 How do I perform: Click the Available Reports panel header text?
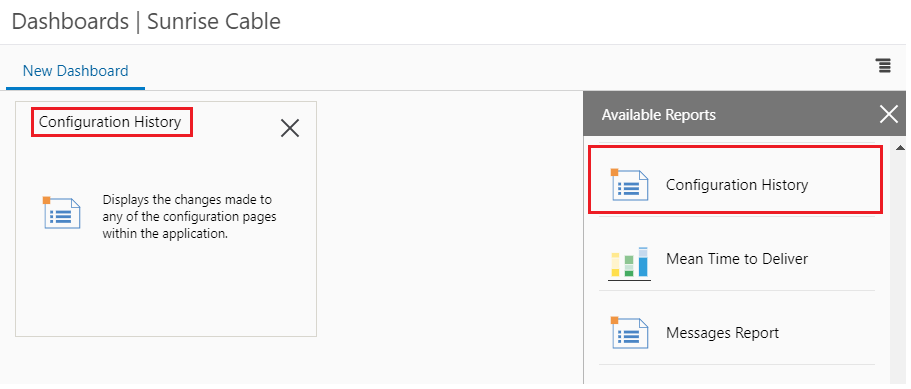click(x=659, y=115)
